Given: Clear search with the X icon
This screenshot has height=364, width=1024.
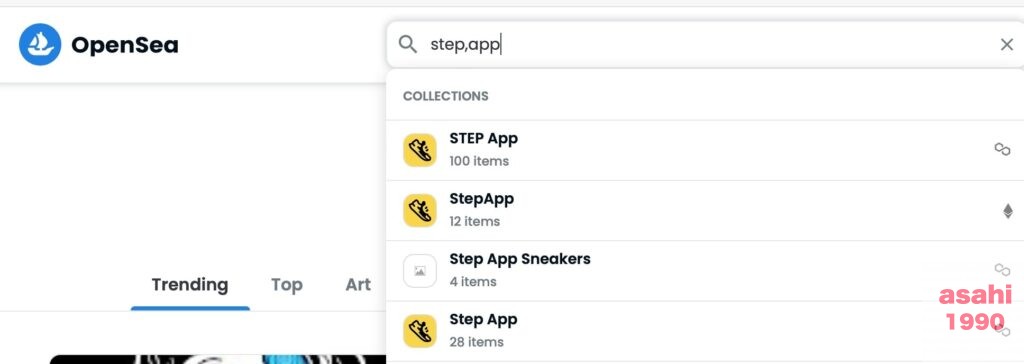Looking at the screenshot, I should [1006, 44].
